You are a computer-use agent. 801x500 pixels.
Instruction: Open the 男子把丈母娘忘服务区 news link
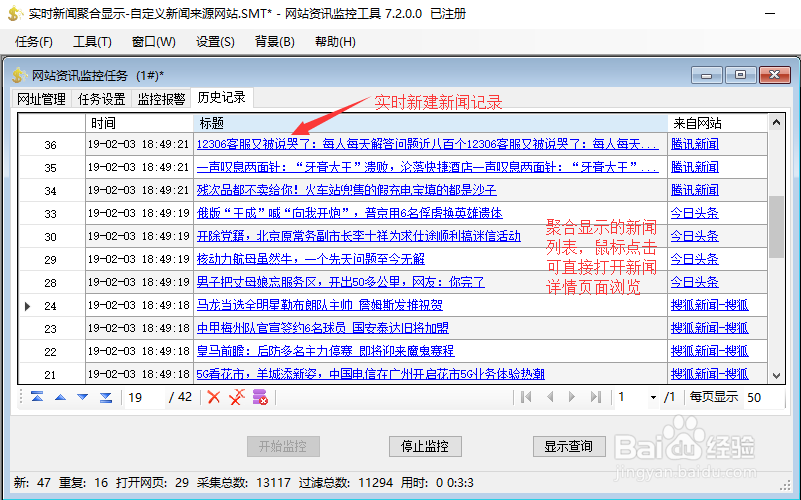(x=341, y=282)
